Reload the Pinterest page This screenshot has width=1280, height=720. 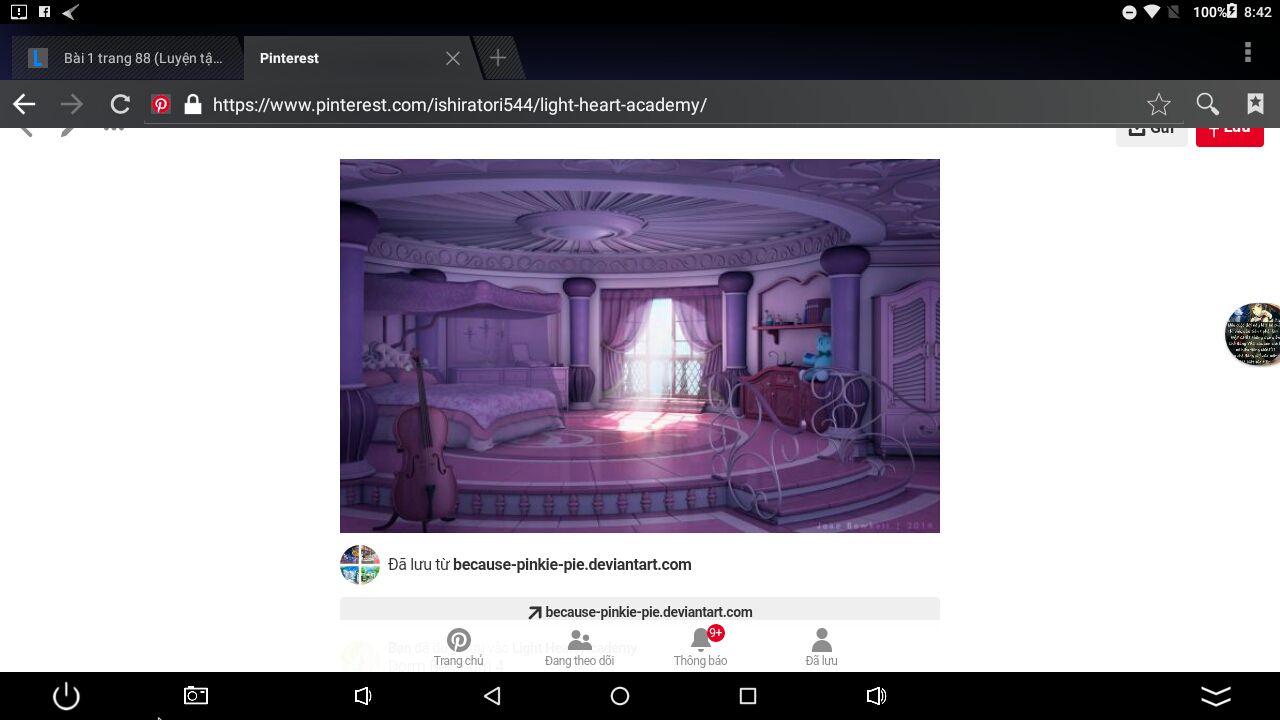pos(120,104)
